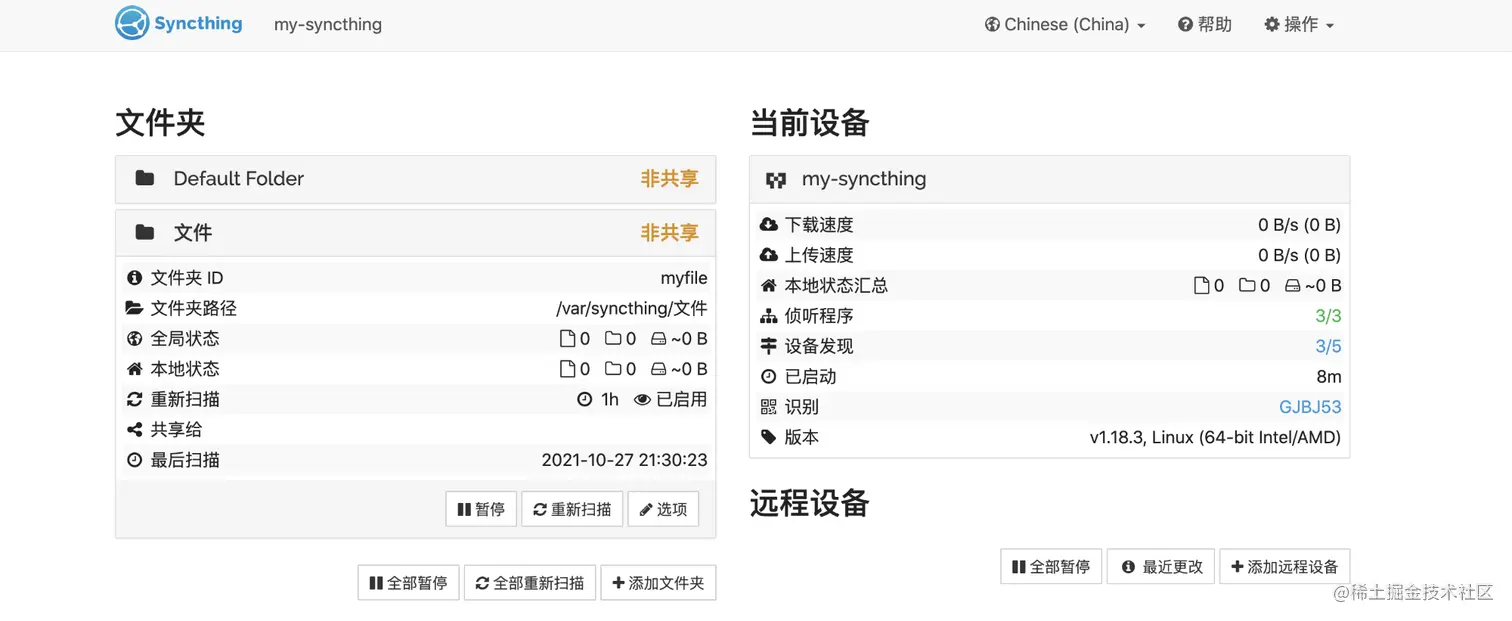Click the home icon beside 本地状态
This screenshot has height=621, width=1512.
(135, 369)
